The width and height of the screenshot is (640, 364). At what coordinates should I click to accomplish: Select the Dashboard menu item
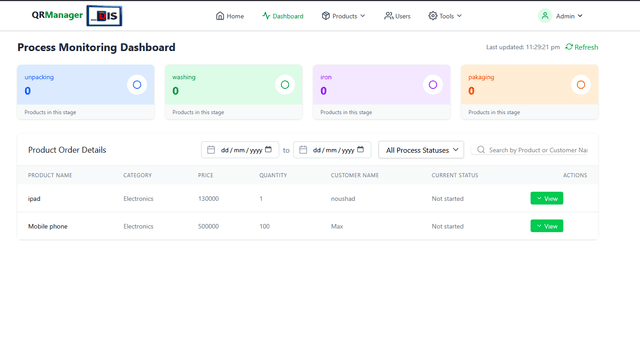283,16
